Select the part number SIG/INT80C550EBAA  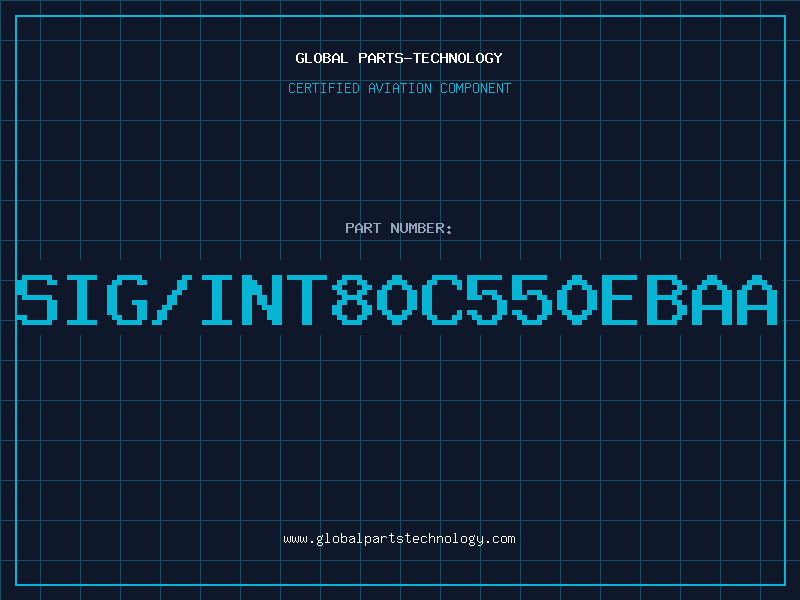pyautogui.click(x=397, y=300)
